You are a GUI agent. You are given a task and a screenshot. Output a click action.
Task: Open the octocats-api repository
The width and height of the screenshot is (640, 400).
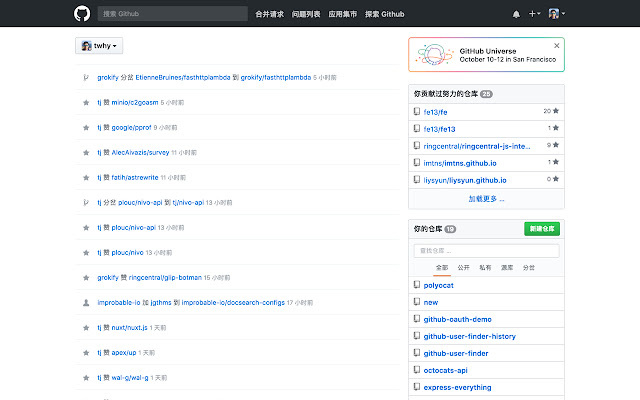[445, 371]
